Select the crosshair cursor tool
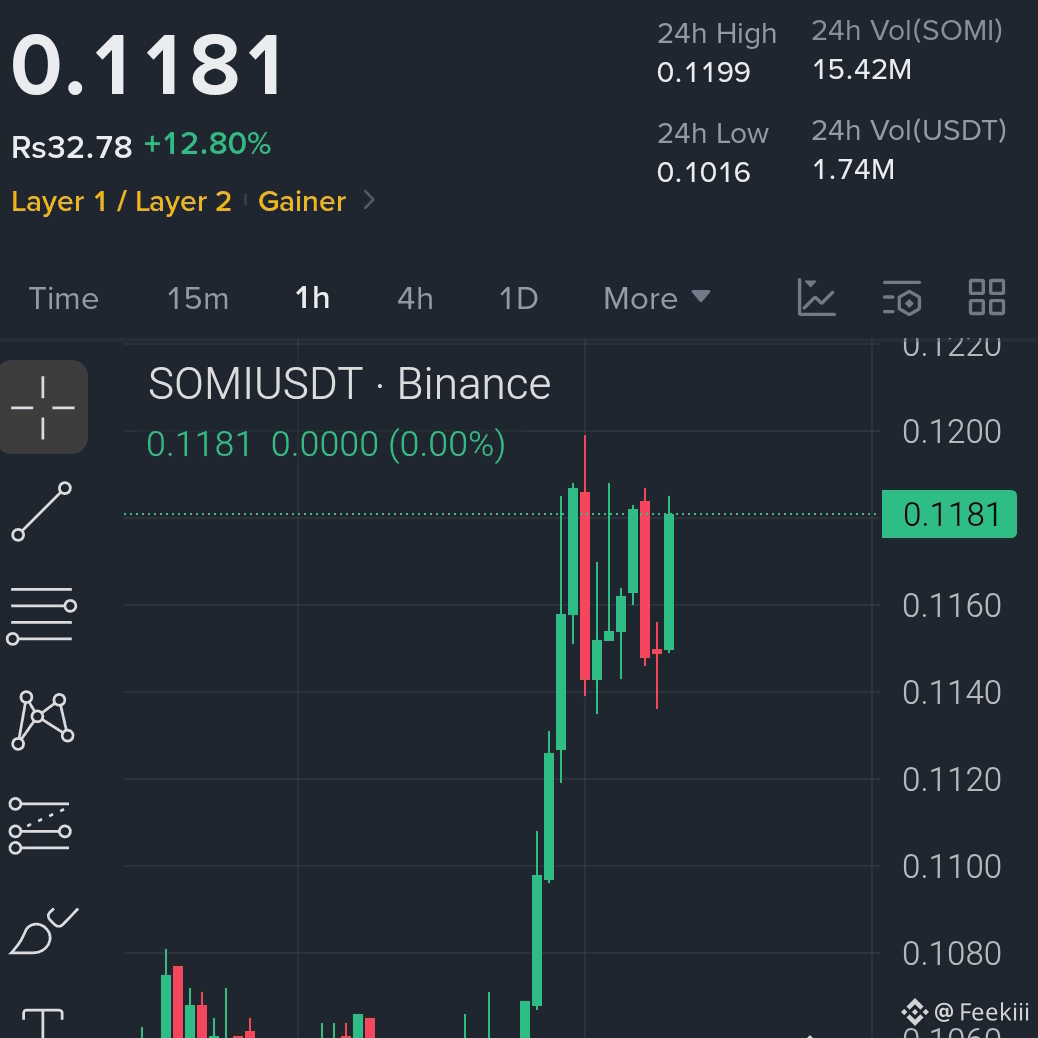This screenshot has height=1038, width=1038. [x=43, y=407]
